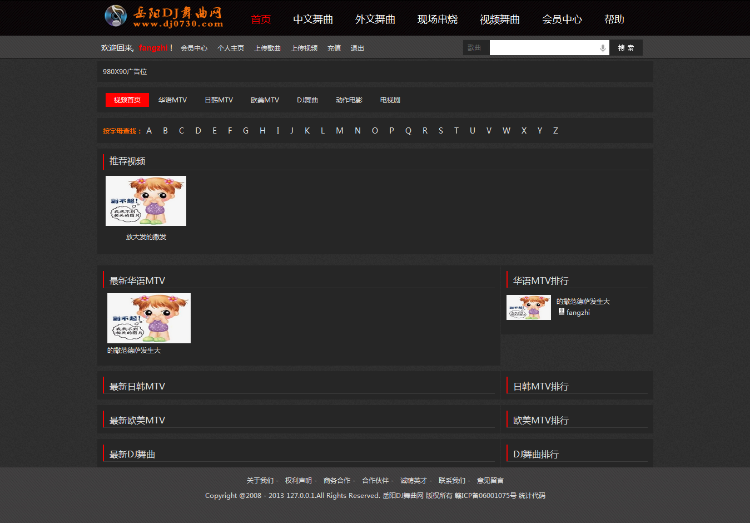Open the 最新华语MTV cartoon girl thumbnail
The image size is (750, 523).
pos(149,318)
